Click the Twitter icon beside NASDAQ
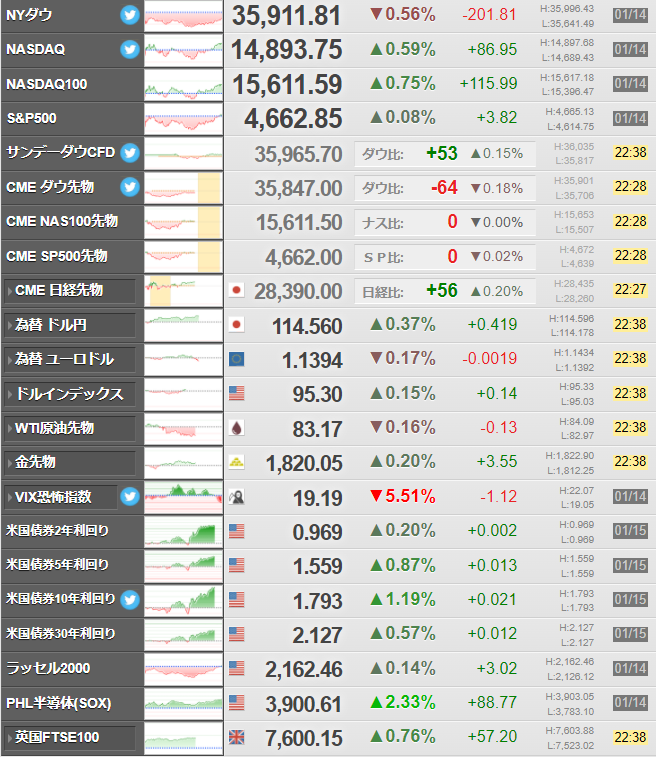 [x=130, y=49]
